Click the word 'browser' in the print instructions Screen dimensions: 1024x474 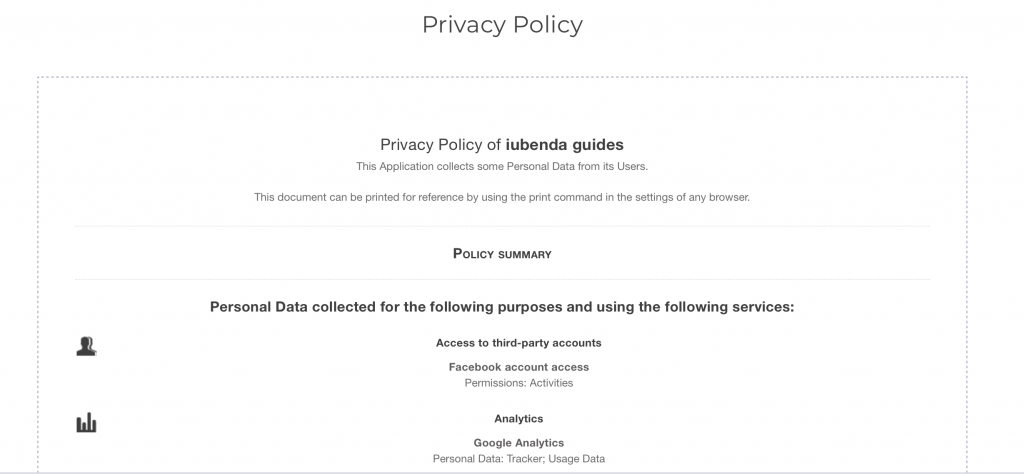pos(729,197)
